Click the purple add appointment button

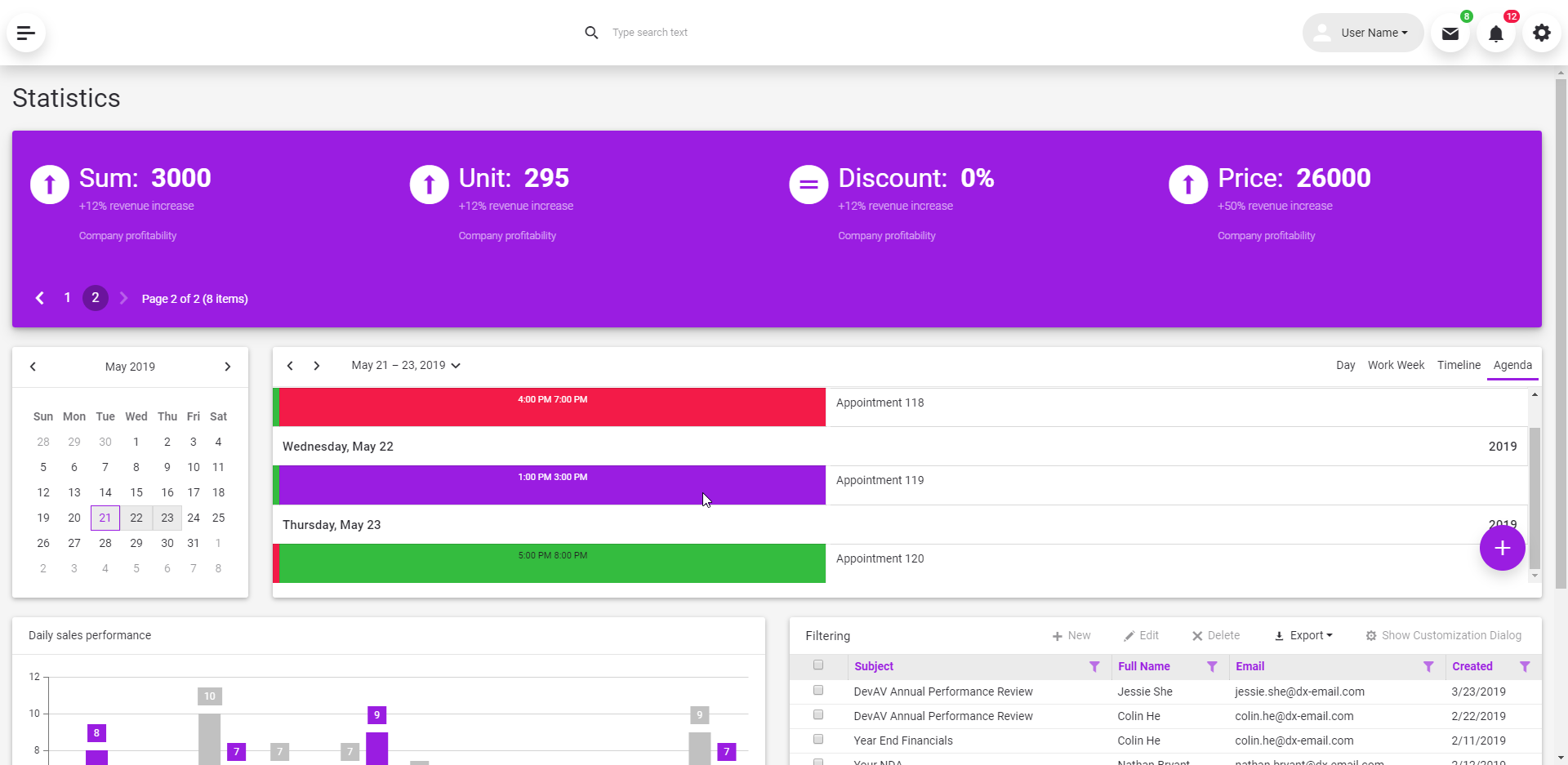tap(1503, 548)
